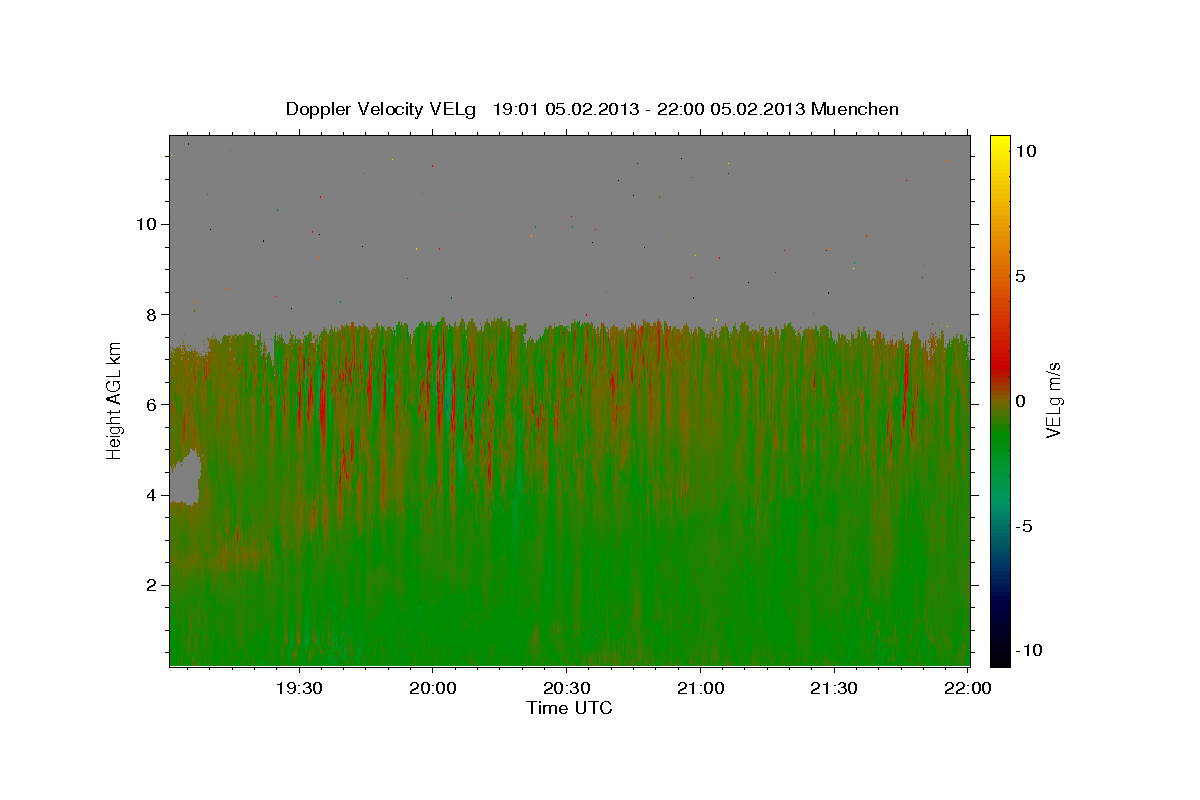The height and width of the screenshot is (800, 1200).
Task: Click the 21:30 time tick label
Action: pyautogui.click(x=834, y=688)
